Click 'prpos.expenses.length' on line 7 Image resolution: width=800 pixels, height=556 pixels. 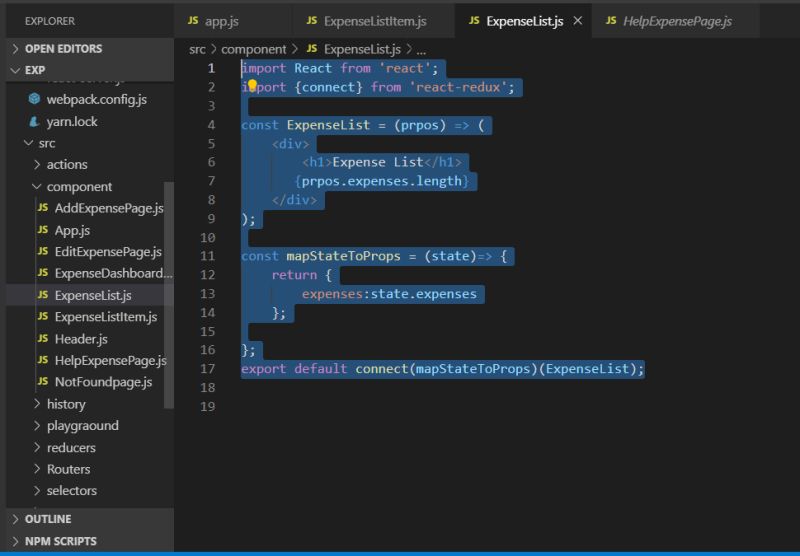click(381, 181)
